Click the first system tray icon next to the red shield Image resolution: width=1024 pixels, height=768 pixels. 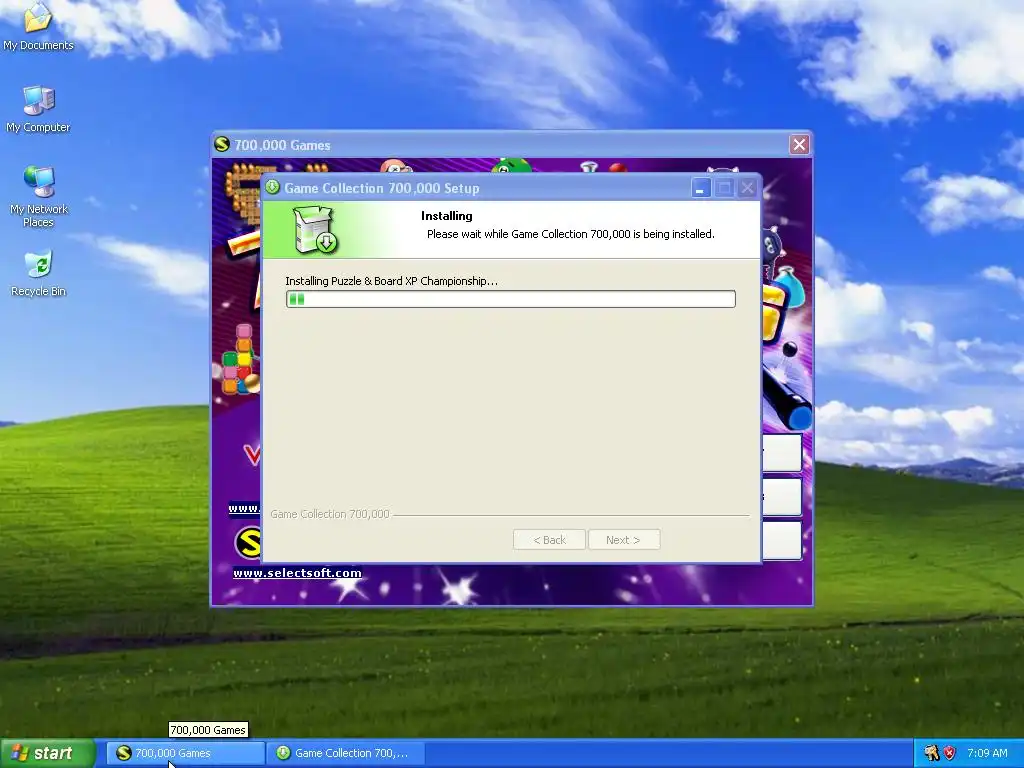pos(931,753)
